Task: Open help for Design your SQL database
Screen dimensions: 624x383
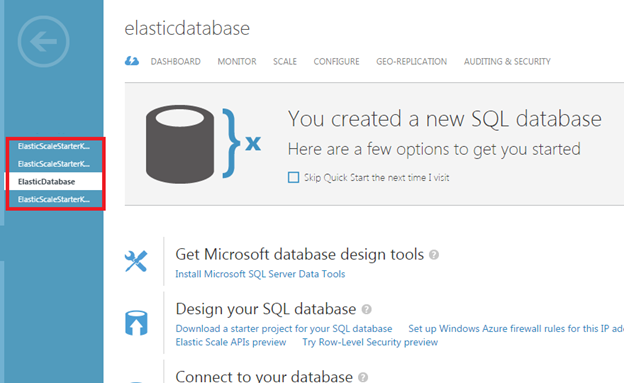Action: [367, 309]
